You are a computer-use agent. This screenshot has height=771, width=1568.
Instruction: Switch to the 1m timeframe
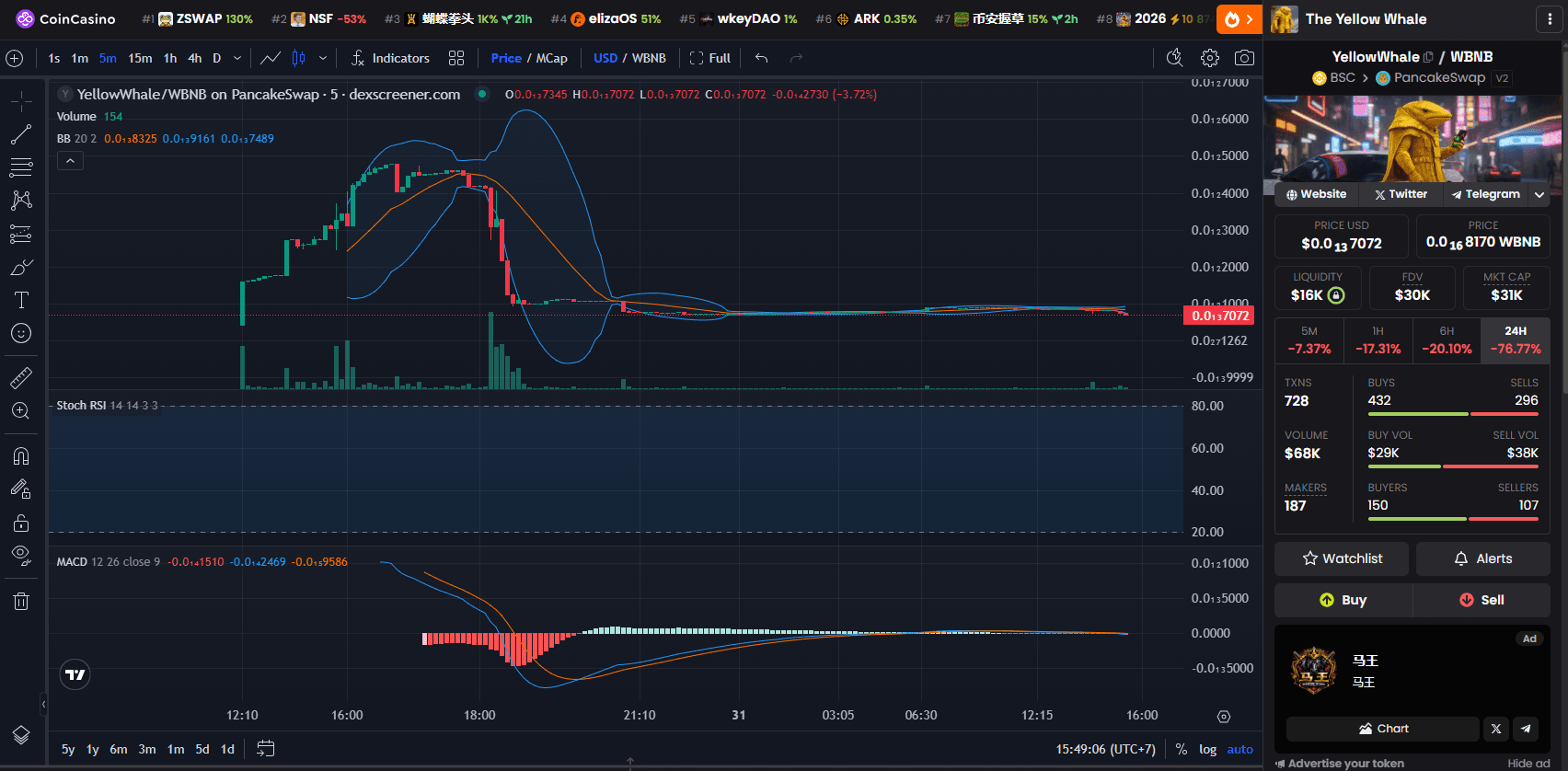coord(80,58)
